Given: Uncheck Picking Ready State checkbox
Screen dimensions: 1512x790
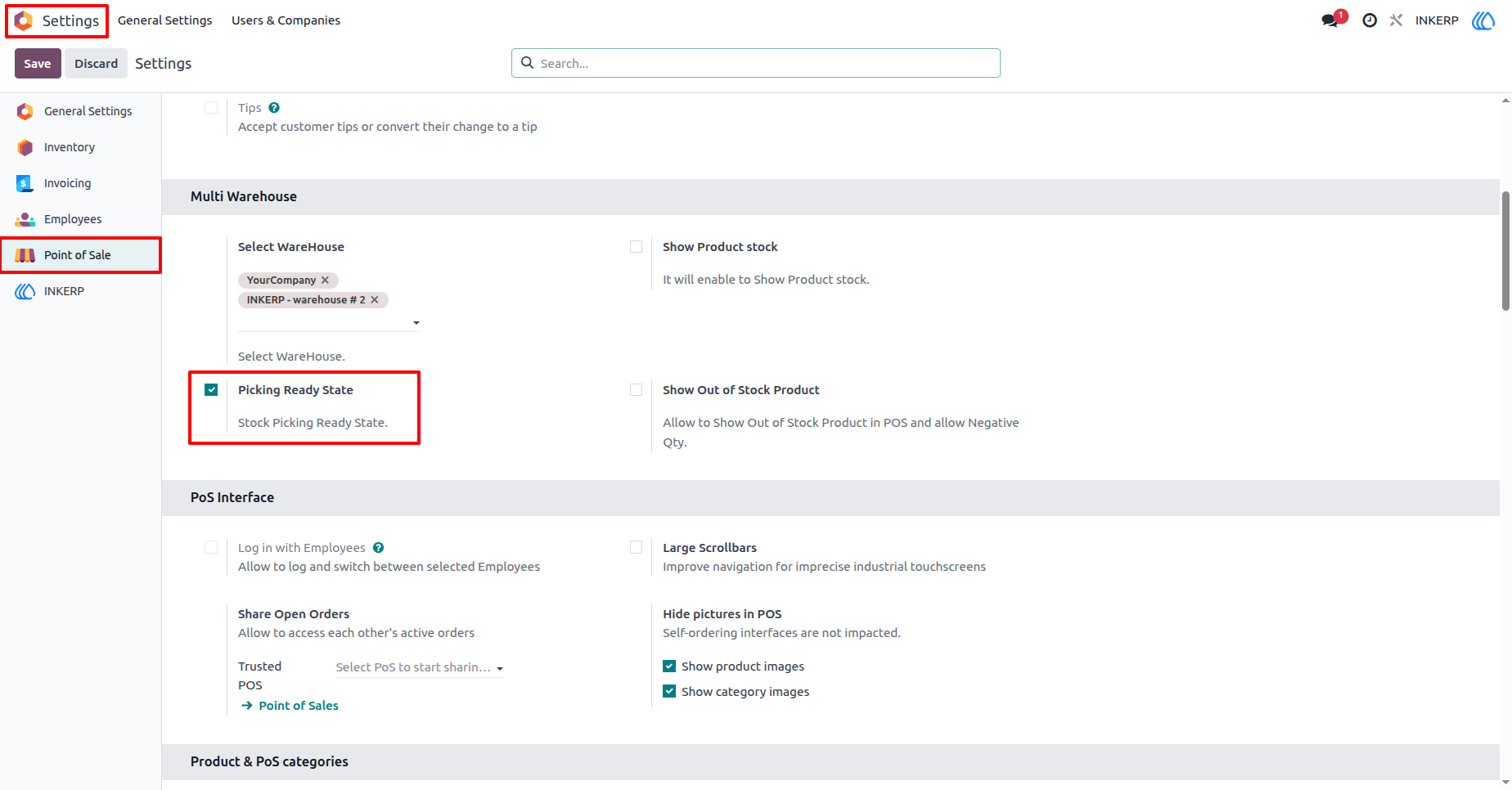Looking at the screenshot, I should tap(211, 390).
